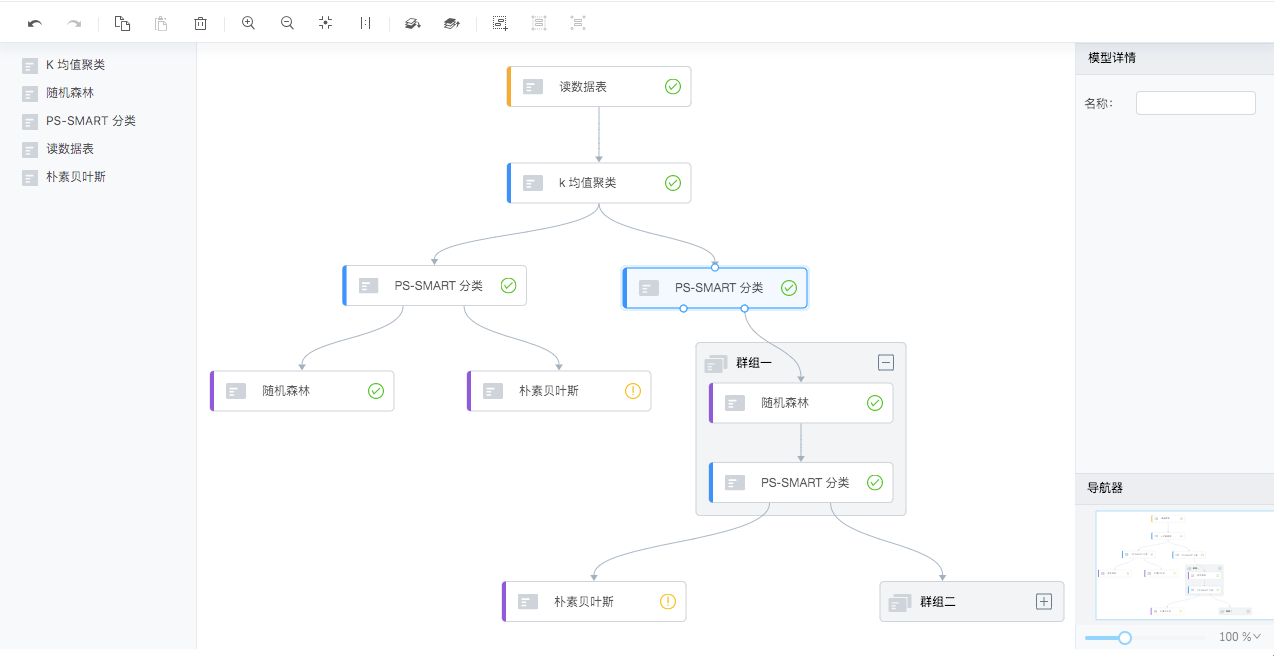The height and width of the screenshot is (656, 1274).
Task: Click the 名称： label in details panel
Action: pyautogui.click(x=1099, y=103)
